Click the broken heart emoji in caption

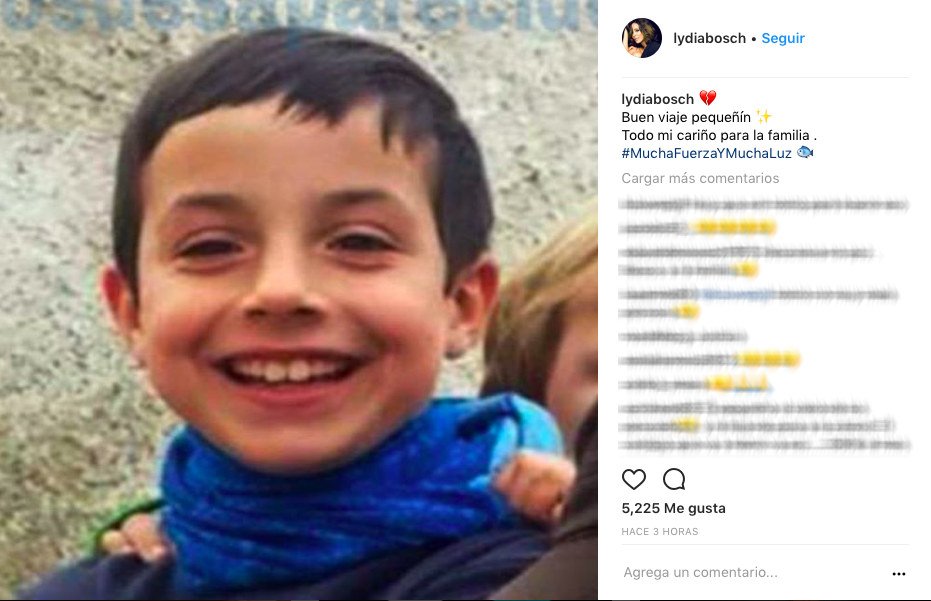click(708, 98)
